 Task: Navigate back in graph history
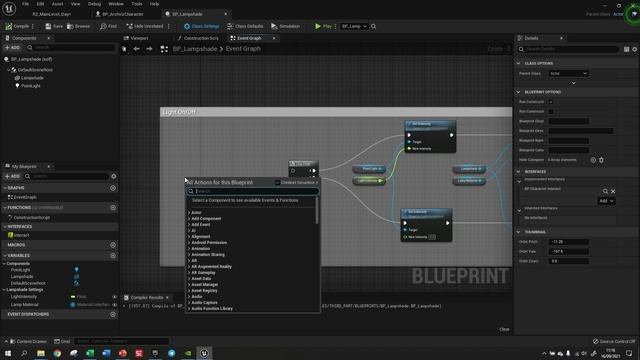tap(136, 49)
